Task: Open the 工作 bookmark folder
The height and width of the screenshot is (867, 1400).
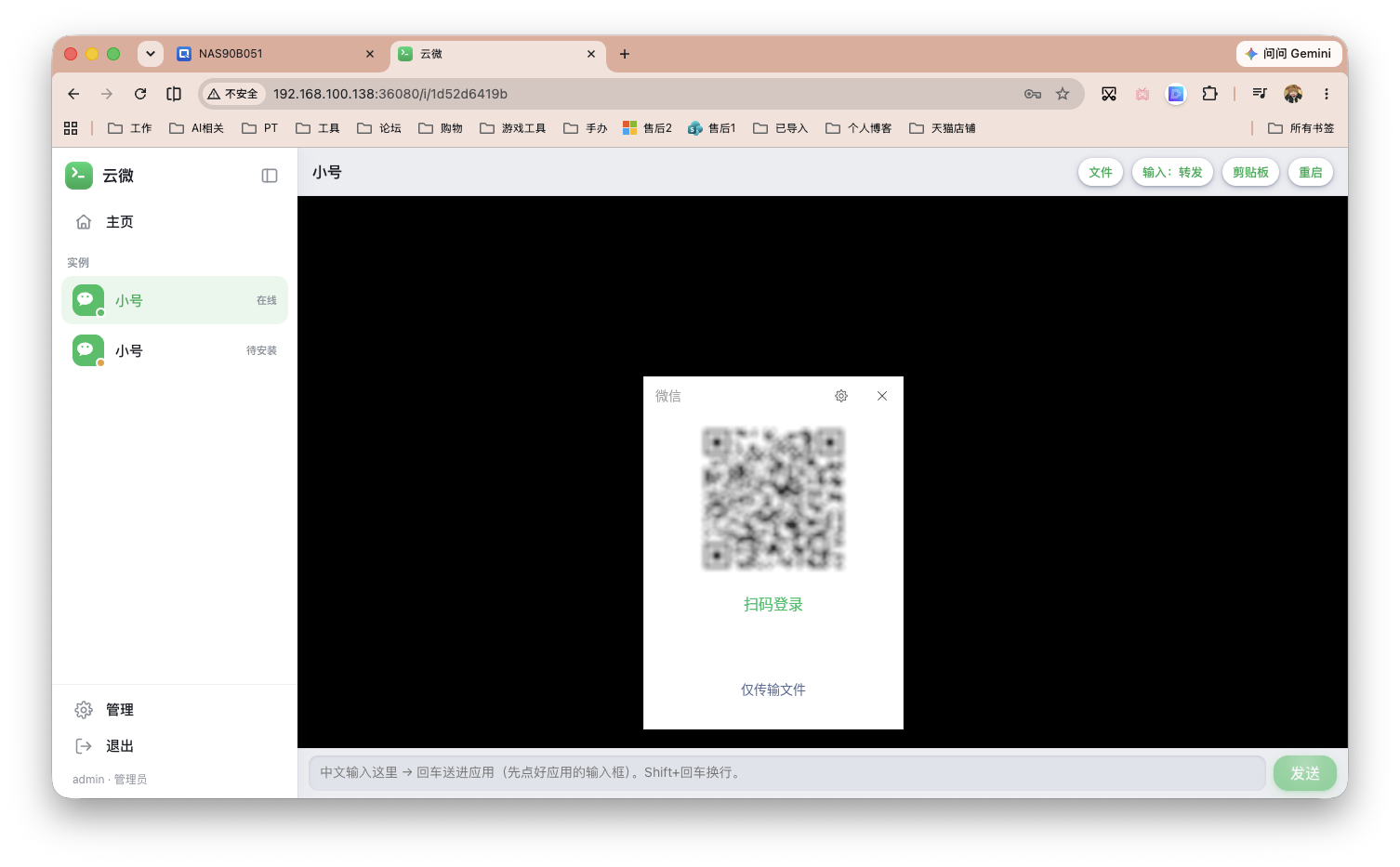Action: pyautogui.click(x=130, y=128)
